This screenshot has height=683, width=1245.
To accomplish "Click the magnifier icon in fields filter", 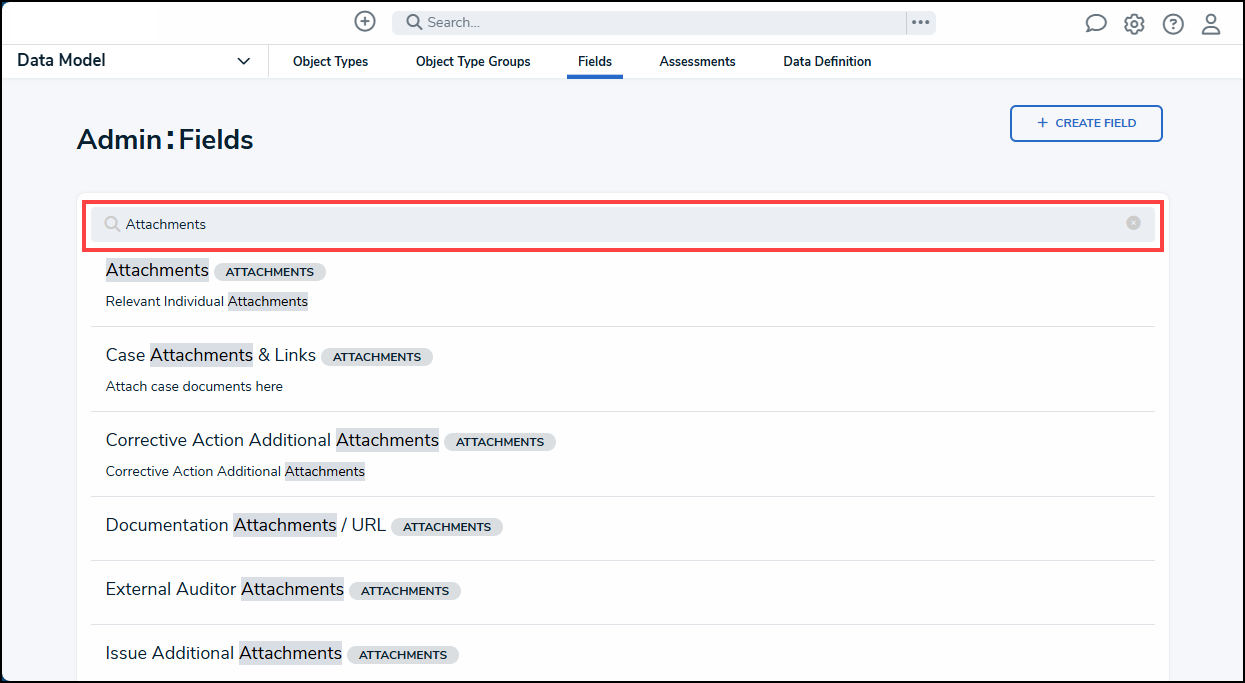I will pos(112,224).
